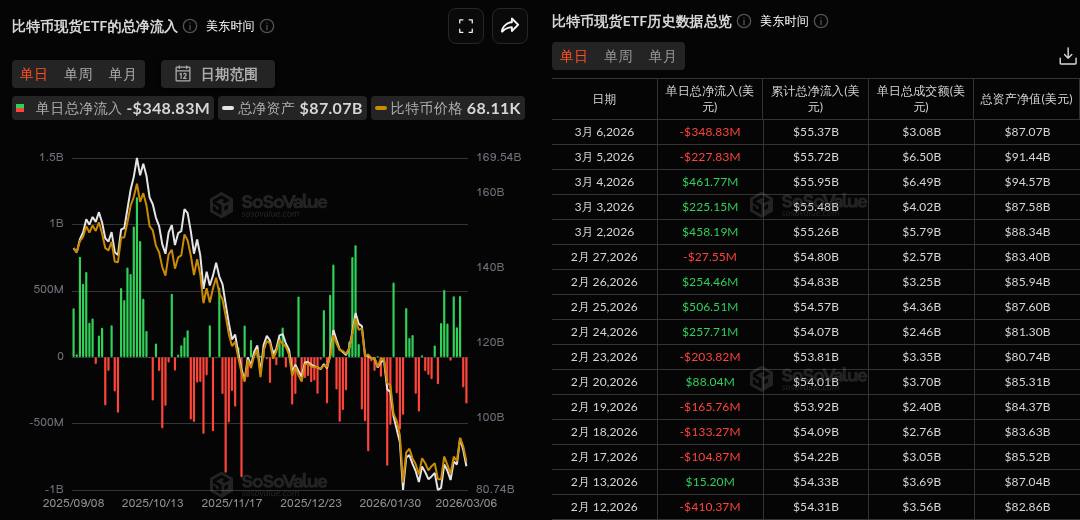1080x520 pixels.
Task: Click the info icon next to 美东时间 above the table
Action: click(x=820, y=21)
